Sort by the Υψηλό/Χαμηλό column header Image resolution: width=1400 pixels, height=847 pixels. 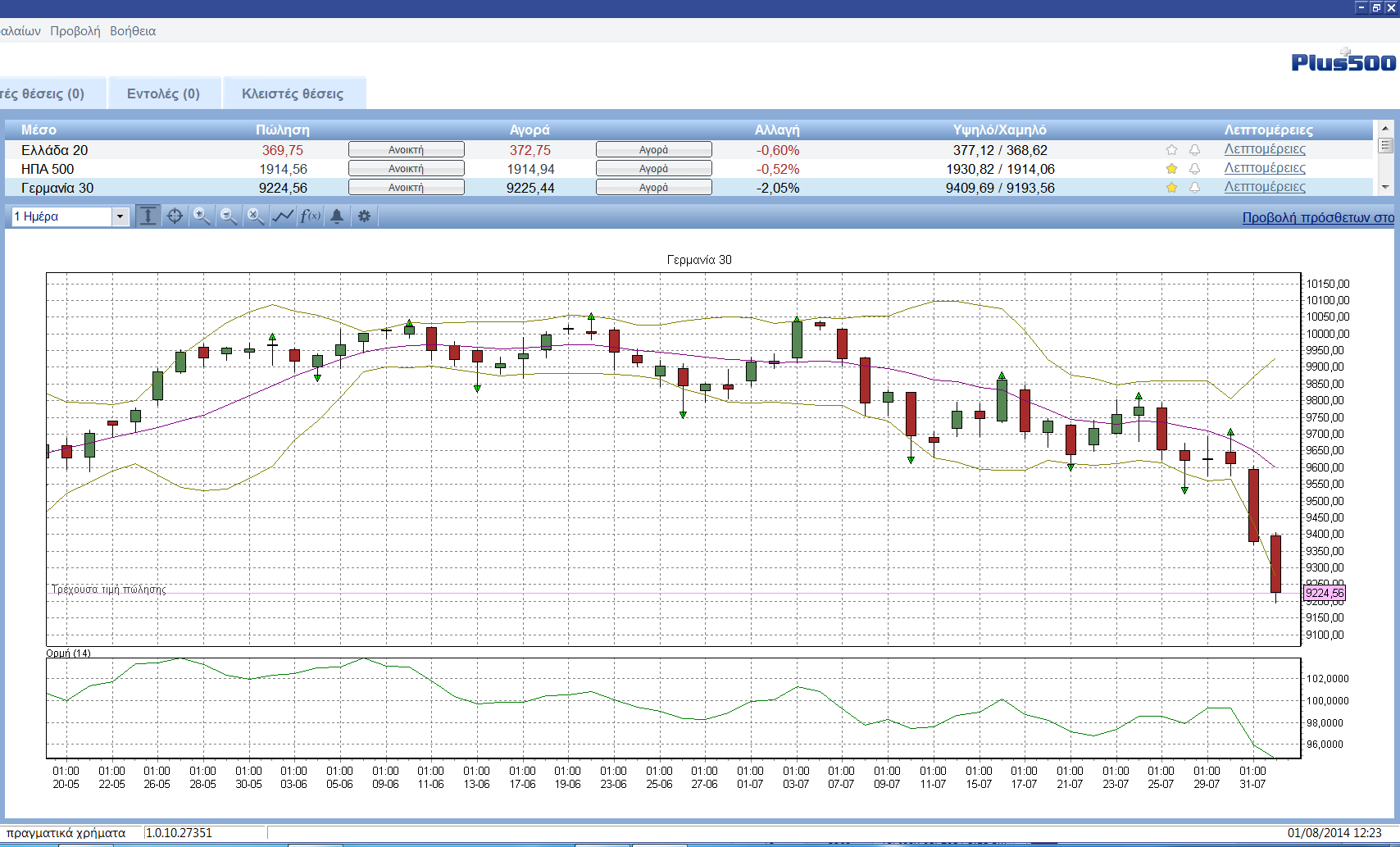(1000, 130)
